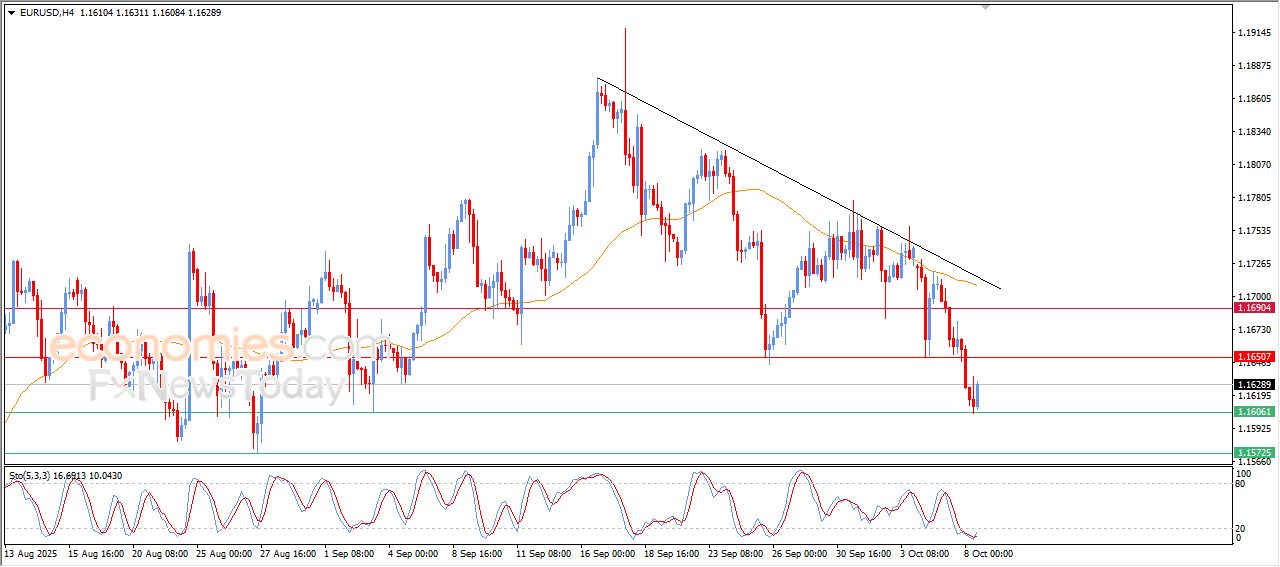Click the 8 Sep 16:00 time label
This screenshot has height=567, width=1280.
tap(479, 553)
